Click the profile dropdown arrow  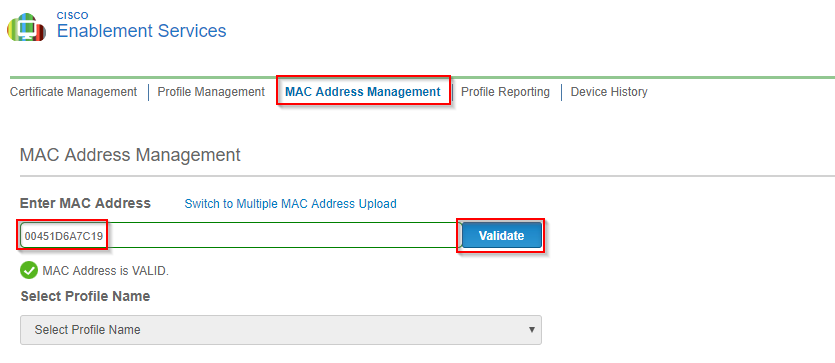[x=531, y=329]
